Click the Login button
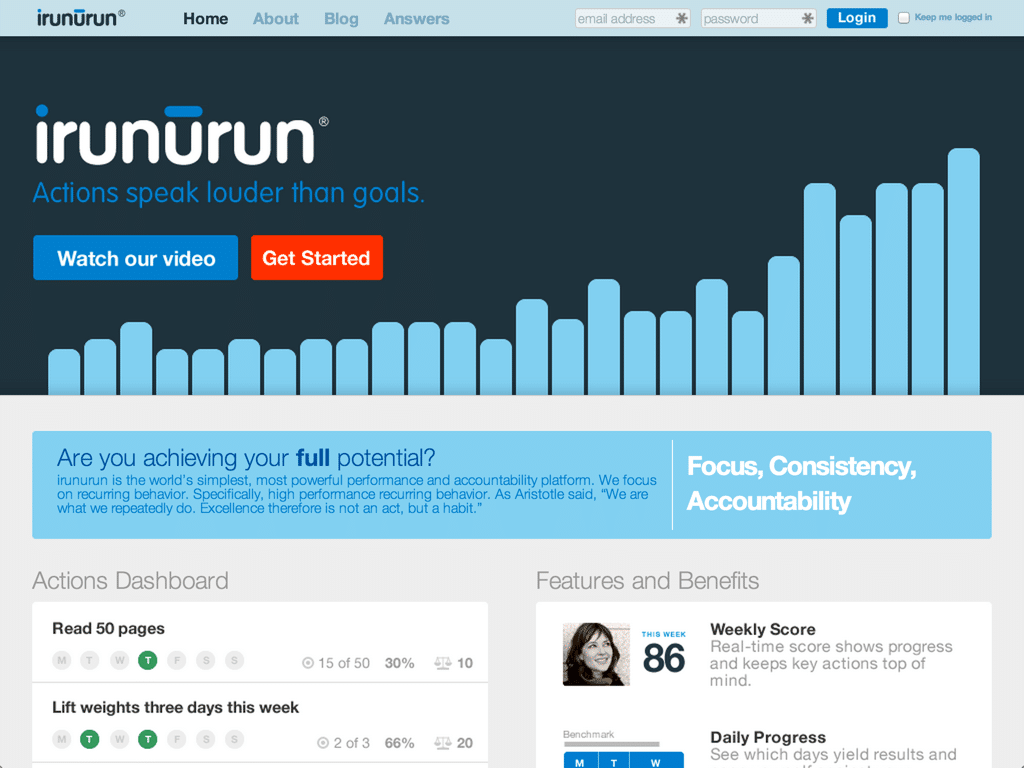Screen dimensions: 1024x768 coord(856,18)
